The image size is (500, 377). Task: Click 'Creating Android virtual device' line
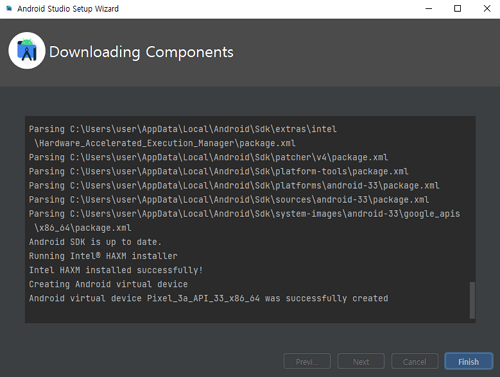108,284
